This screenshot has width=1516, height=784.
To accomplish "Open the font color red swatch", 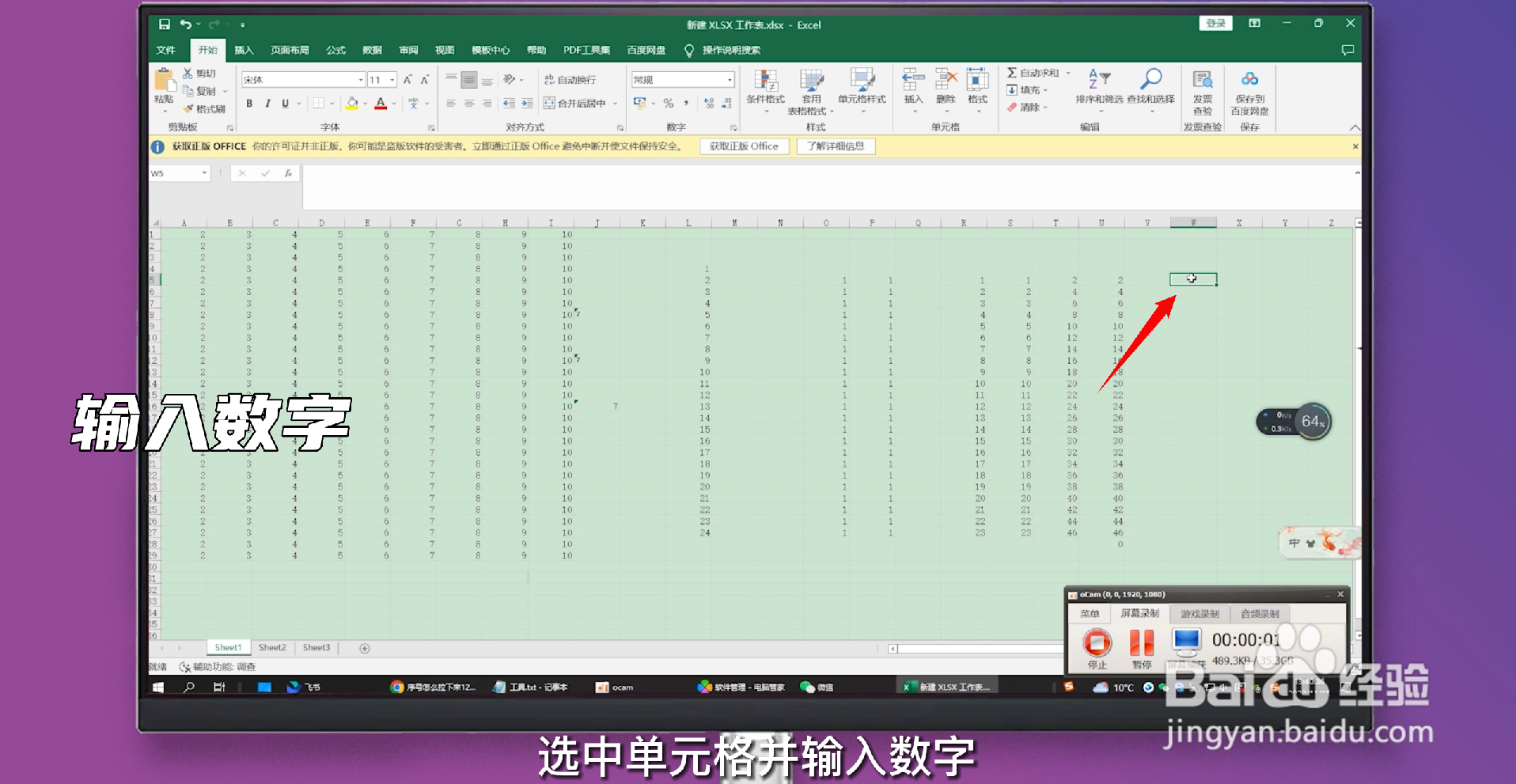I will tap(381, 103).
